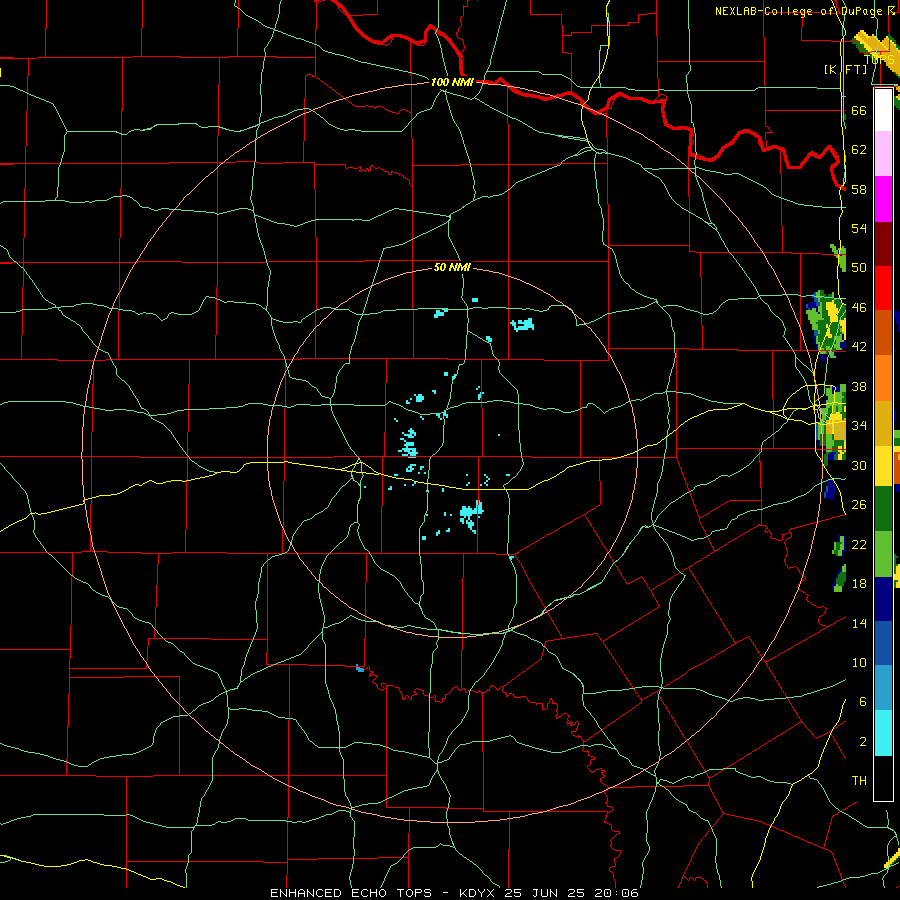Click the 100 NMI range ring label

point(452,82)
